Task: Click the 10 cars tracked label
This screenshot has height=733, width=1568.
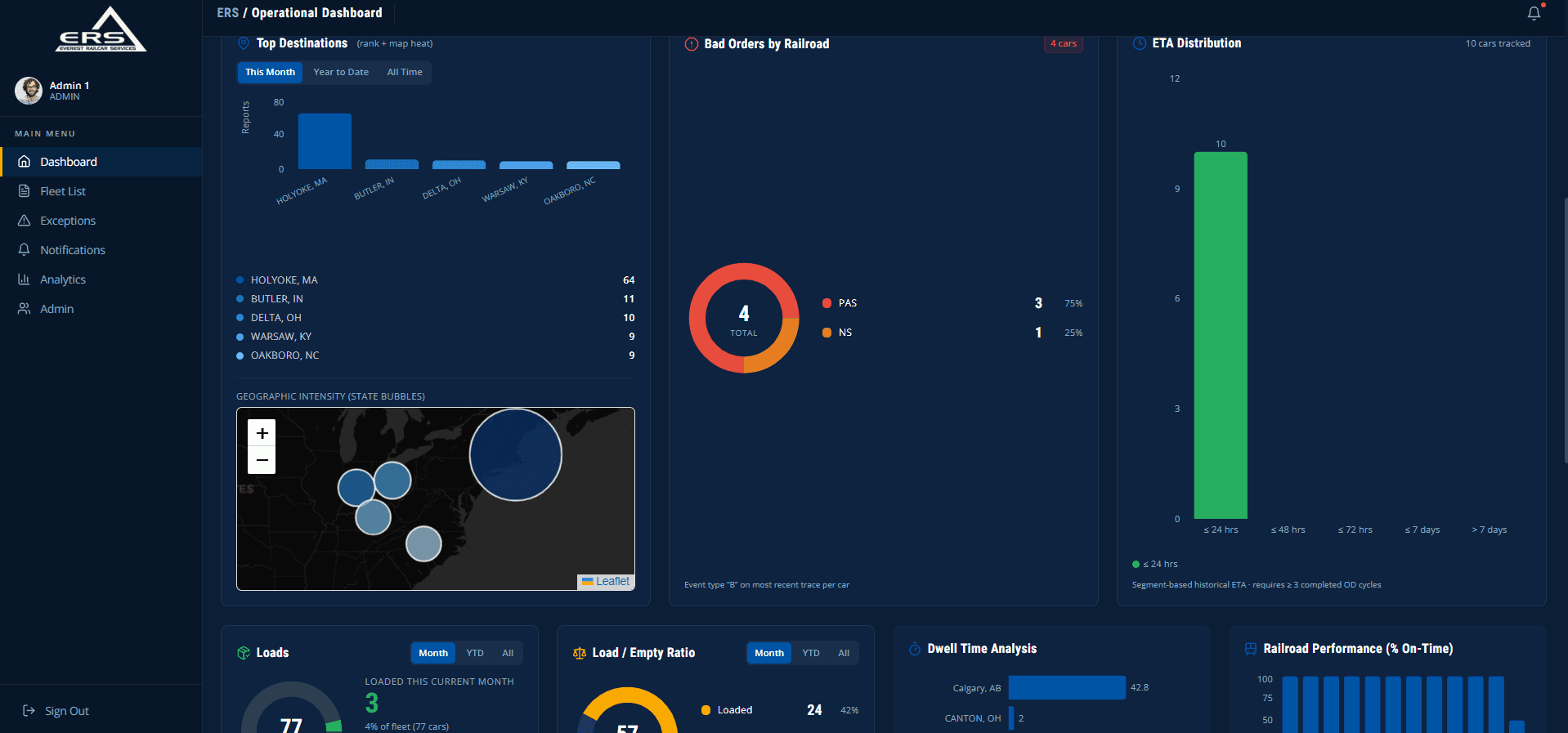Action: point(1498,43)
